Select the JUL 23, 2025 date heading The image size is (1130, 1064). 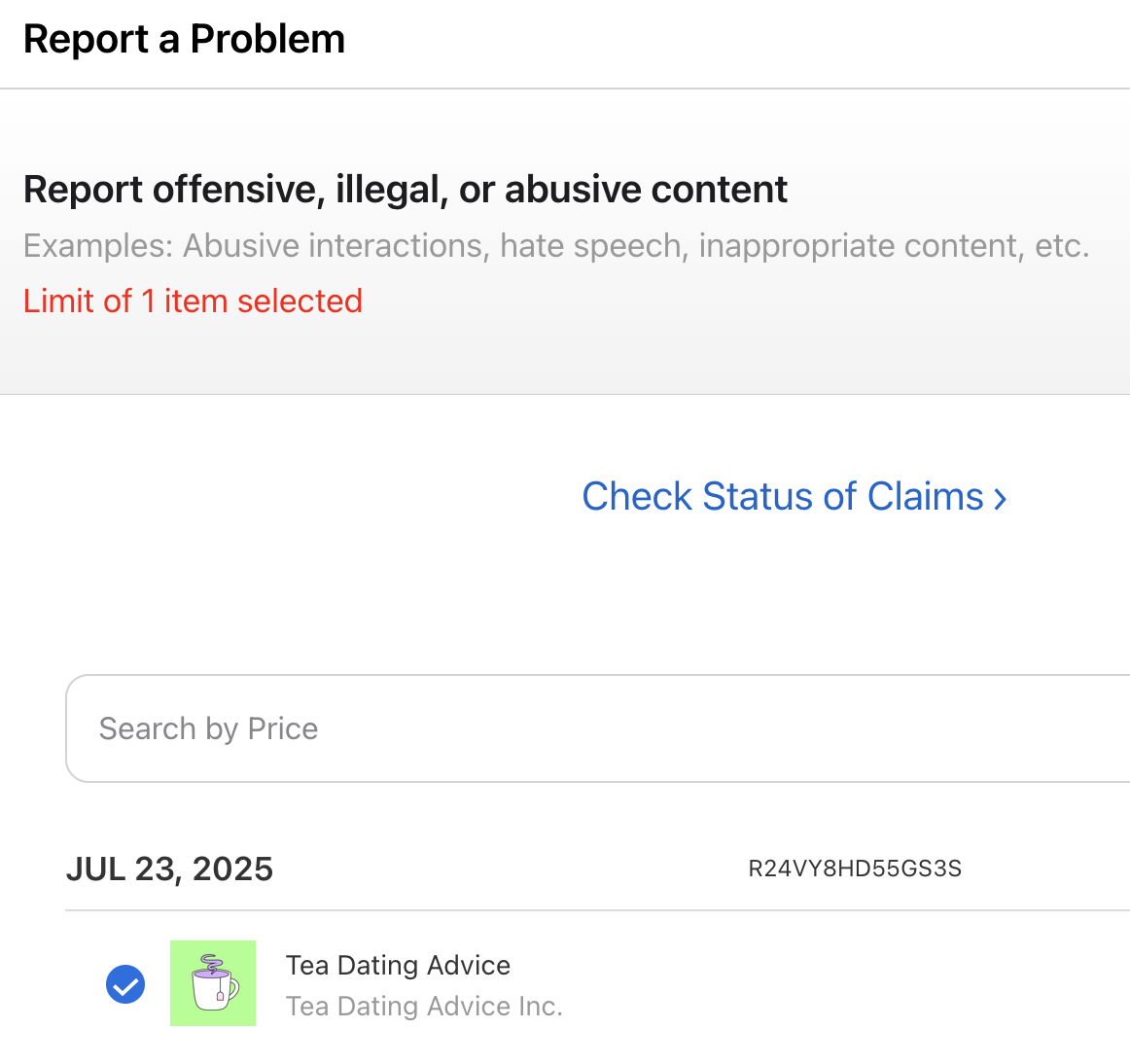point(169,869)
